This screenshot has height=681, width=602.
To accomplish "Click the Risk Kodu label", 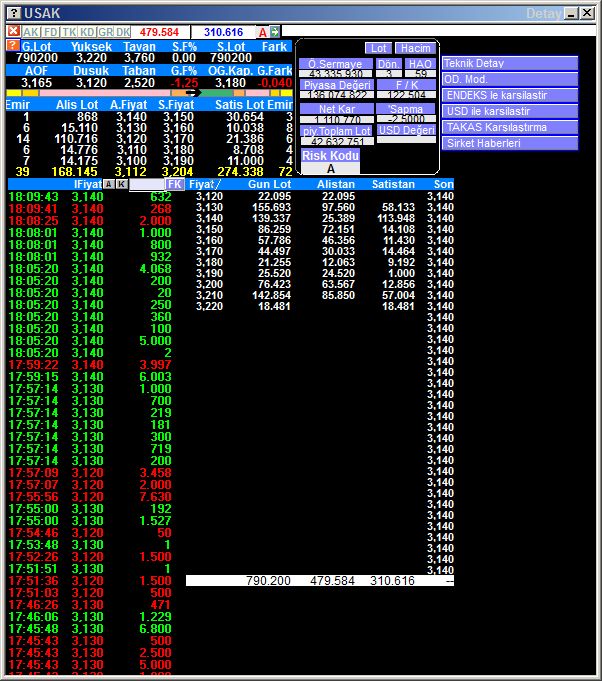I will (x=331, y=155).
